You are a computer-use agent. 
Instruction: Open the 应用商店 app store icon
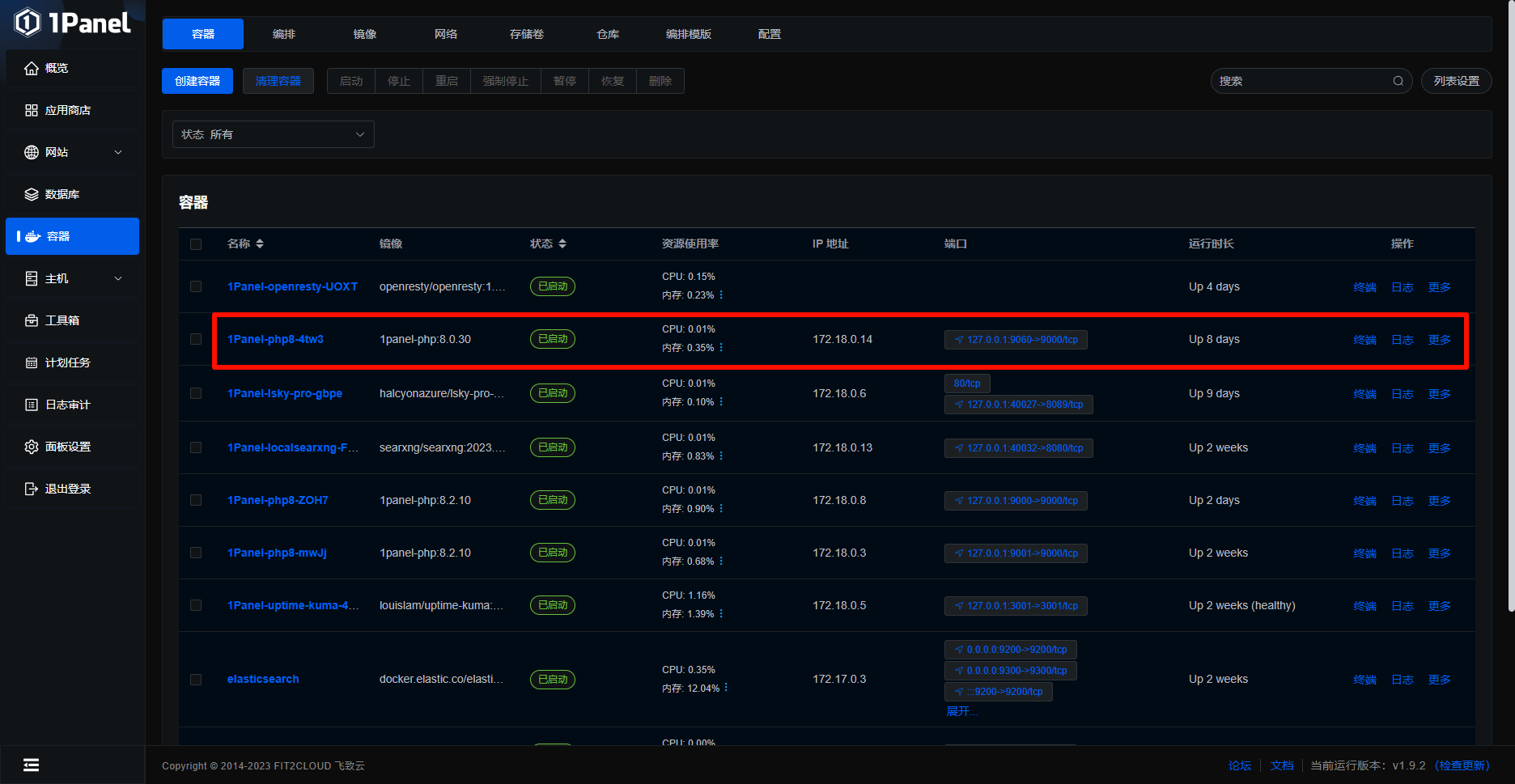(32, 110)
